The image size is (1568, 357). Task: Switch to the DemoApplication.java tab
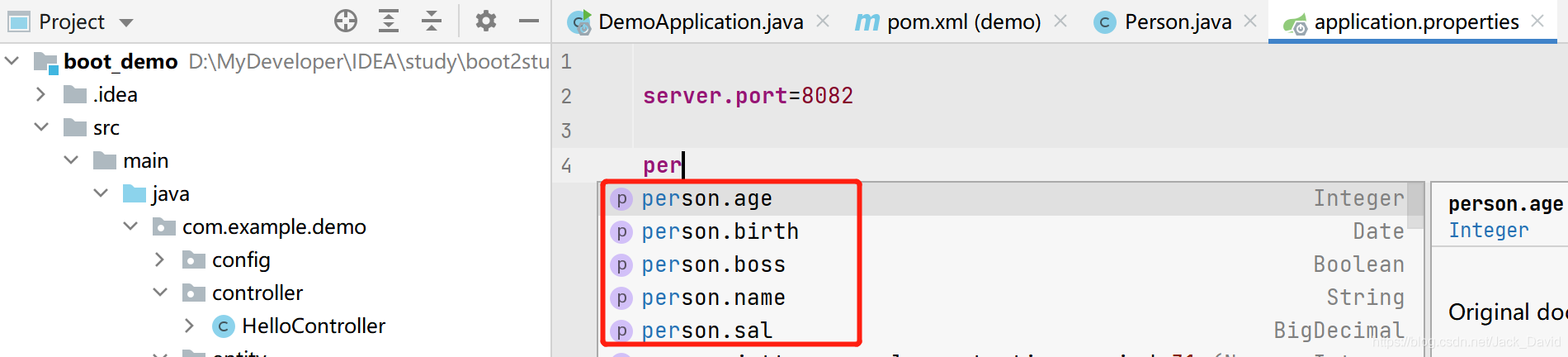pos(700,22)
